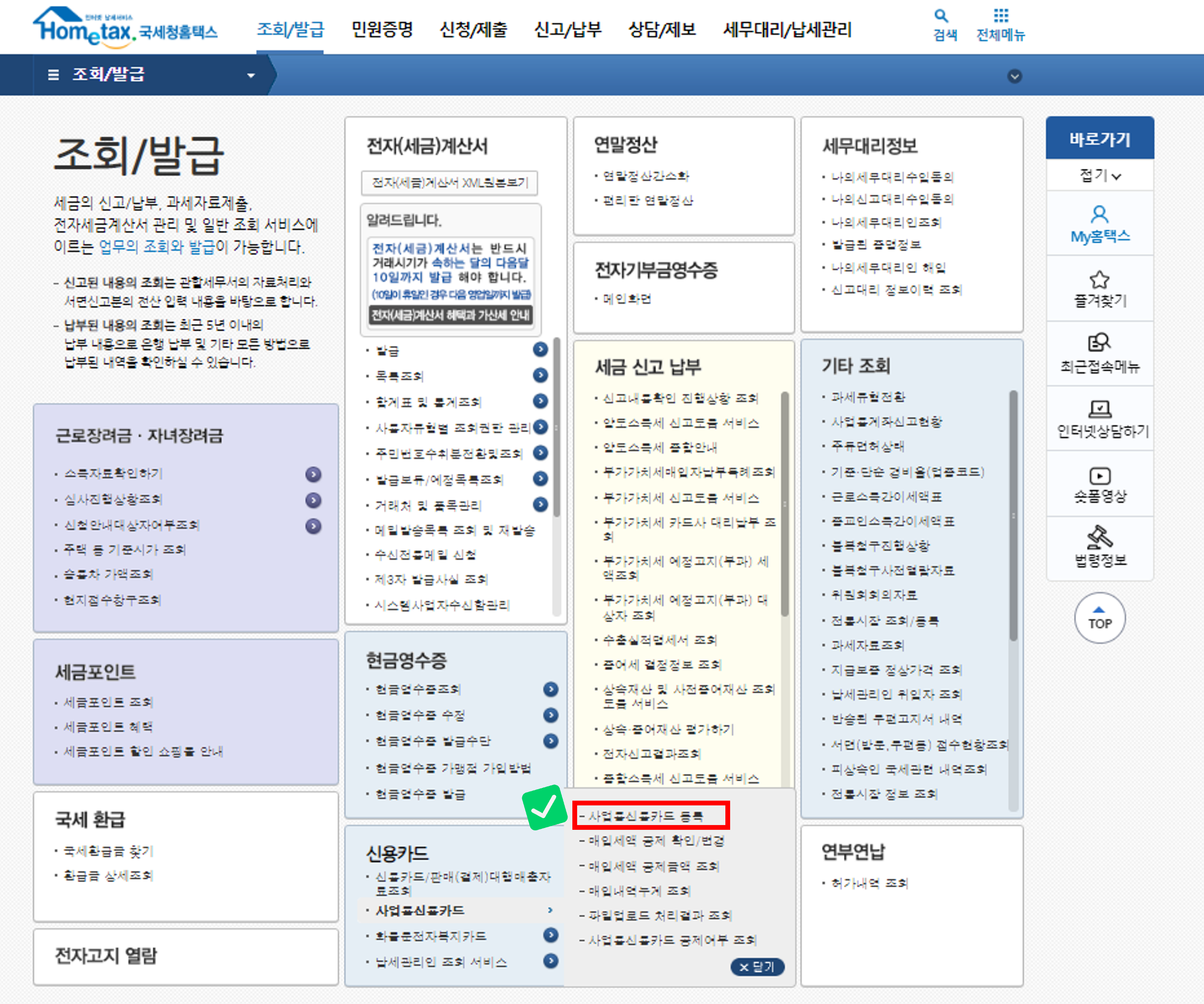Open 최근접속메뉴 icon
Screen dimensions: 1204x1004
coord(1099,343)
